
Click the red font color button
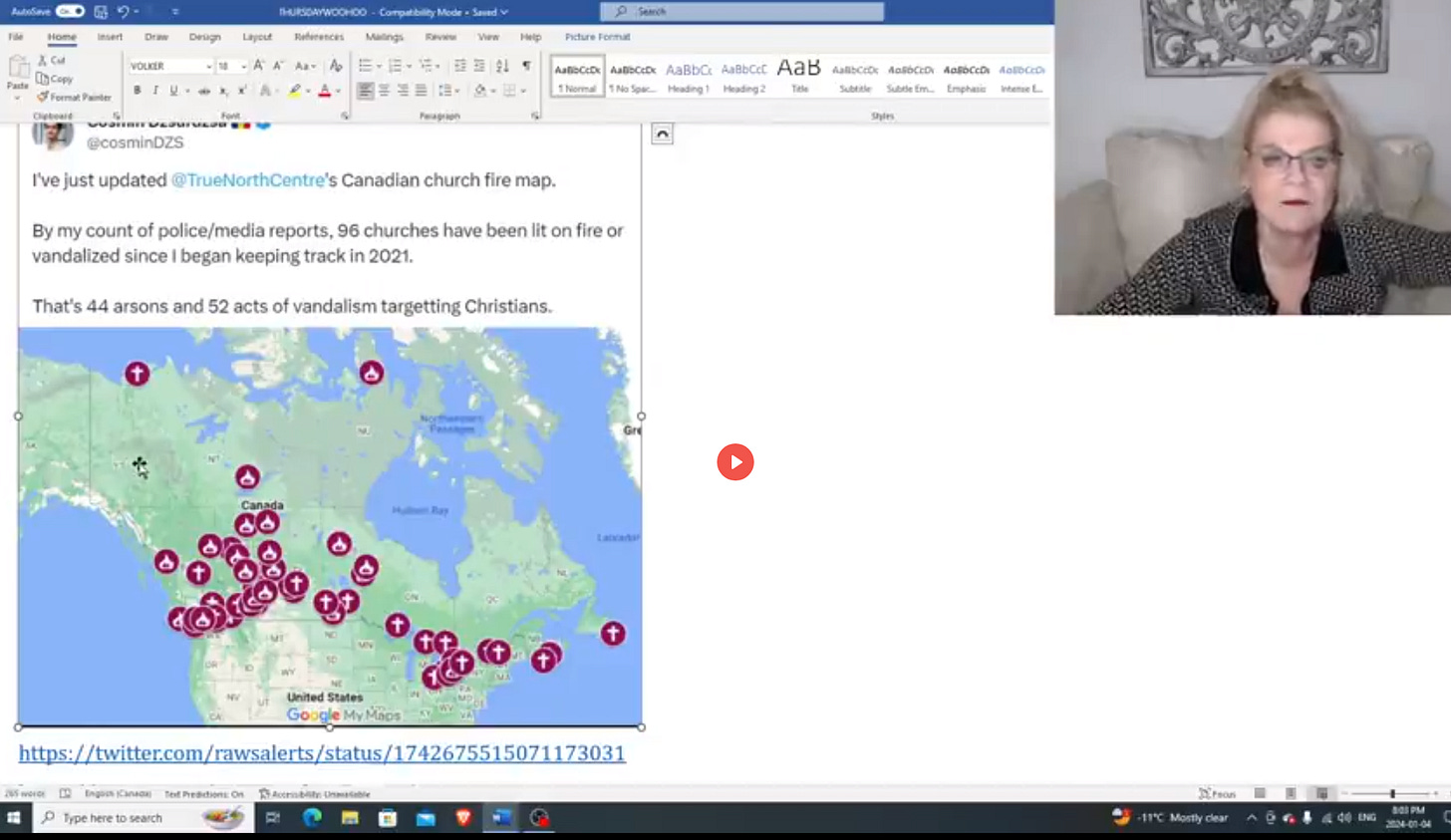coord(324,91)
